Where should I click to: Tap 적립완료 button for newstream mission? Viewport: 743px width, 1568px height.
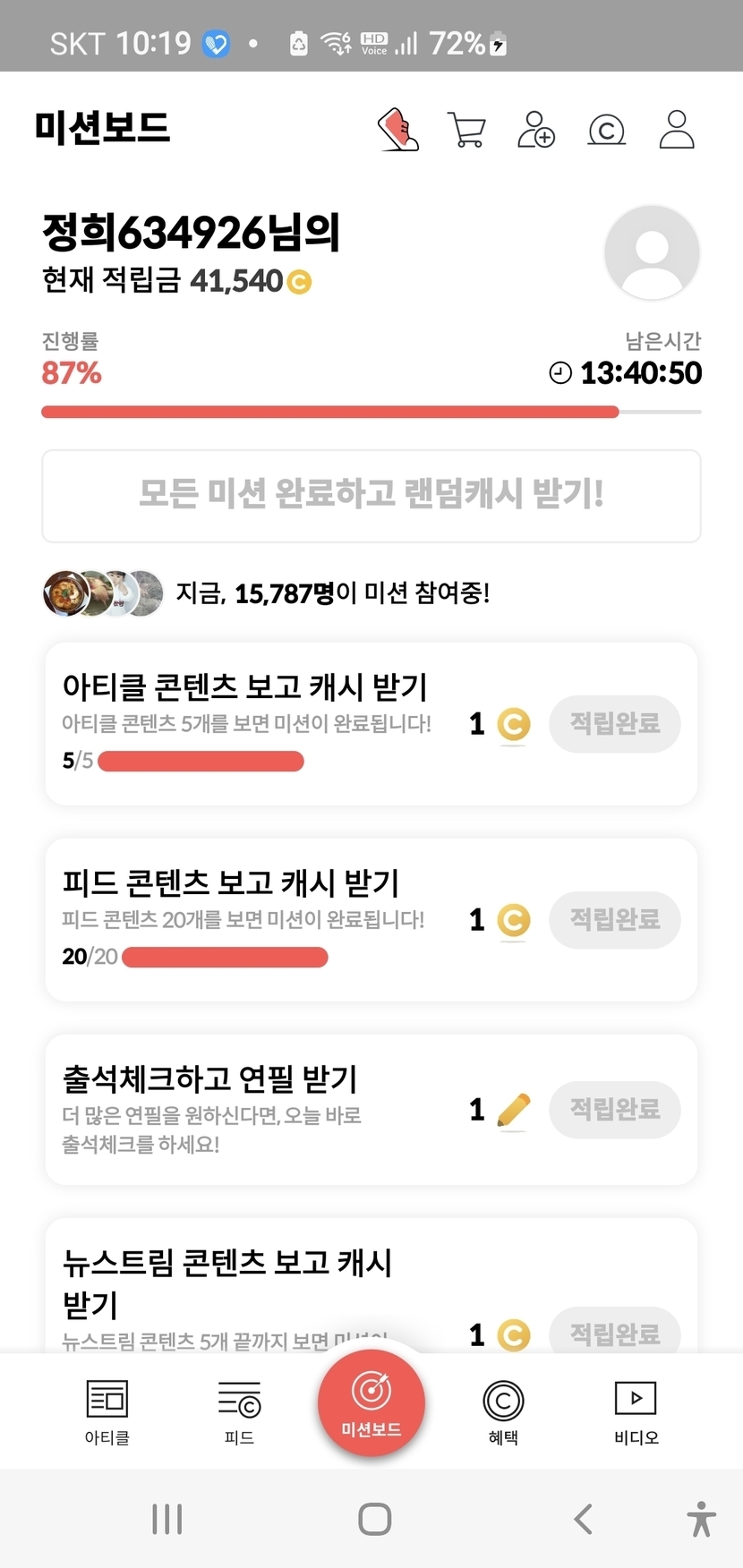pyautogui.click(x=615, y=1334)
